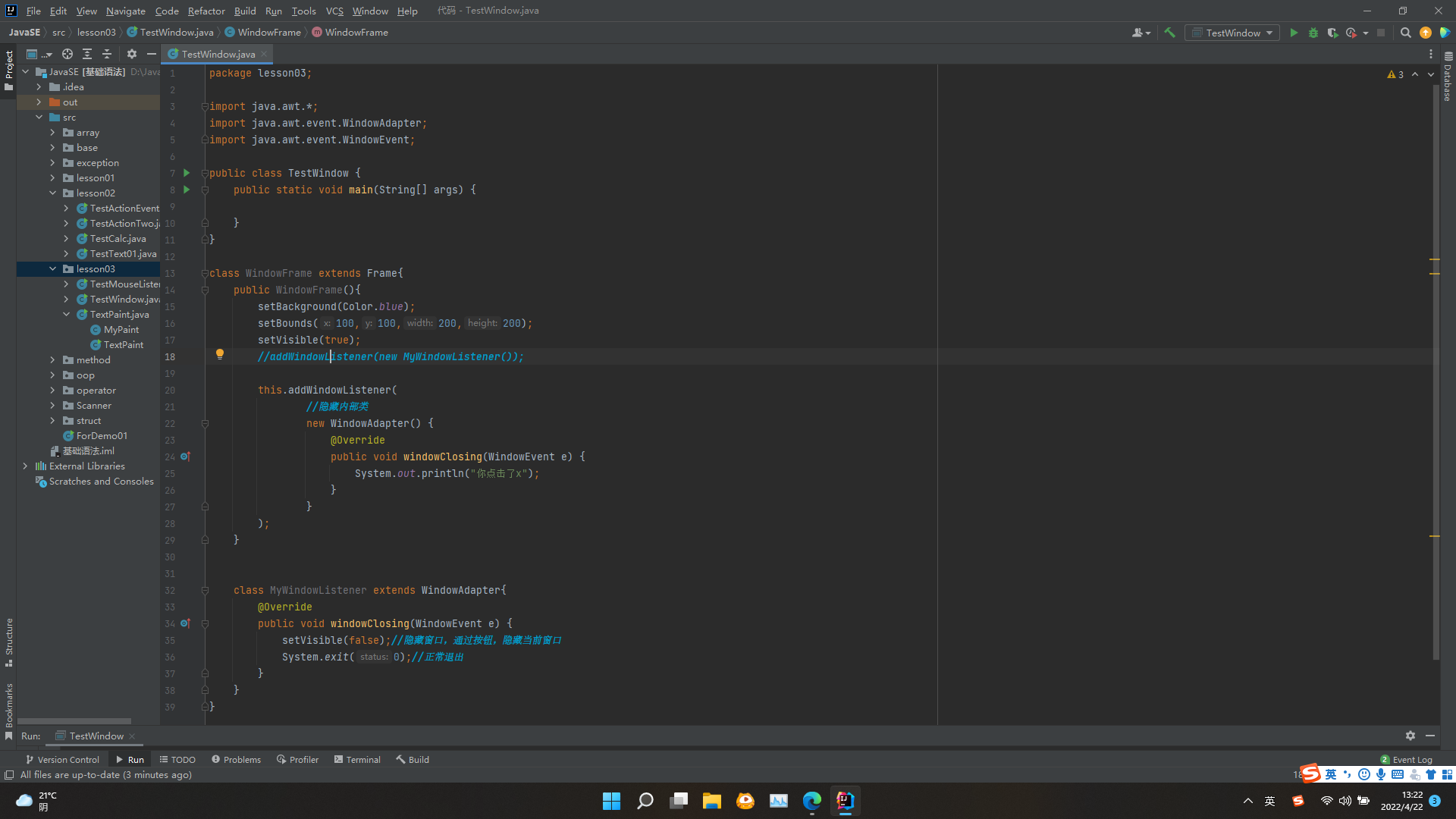The image size is (1456, 819).
Task: Open the TestWindow run configuration dropdown
Action: point(1232,33)
